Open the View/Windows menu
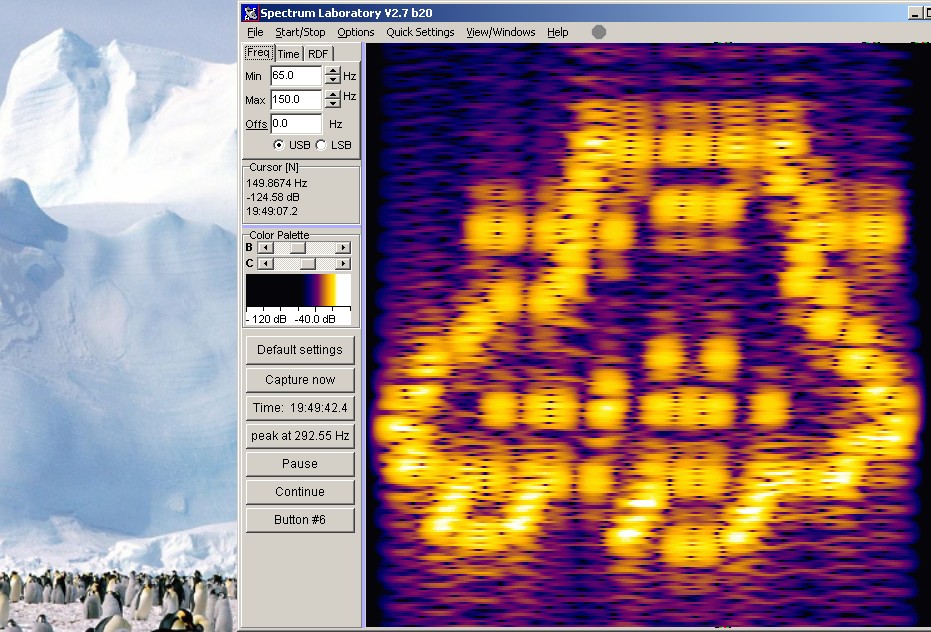This screenshot has width=931, height=632. coord(501,32)
